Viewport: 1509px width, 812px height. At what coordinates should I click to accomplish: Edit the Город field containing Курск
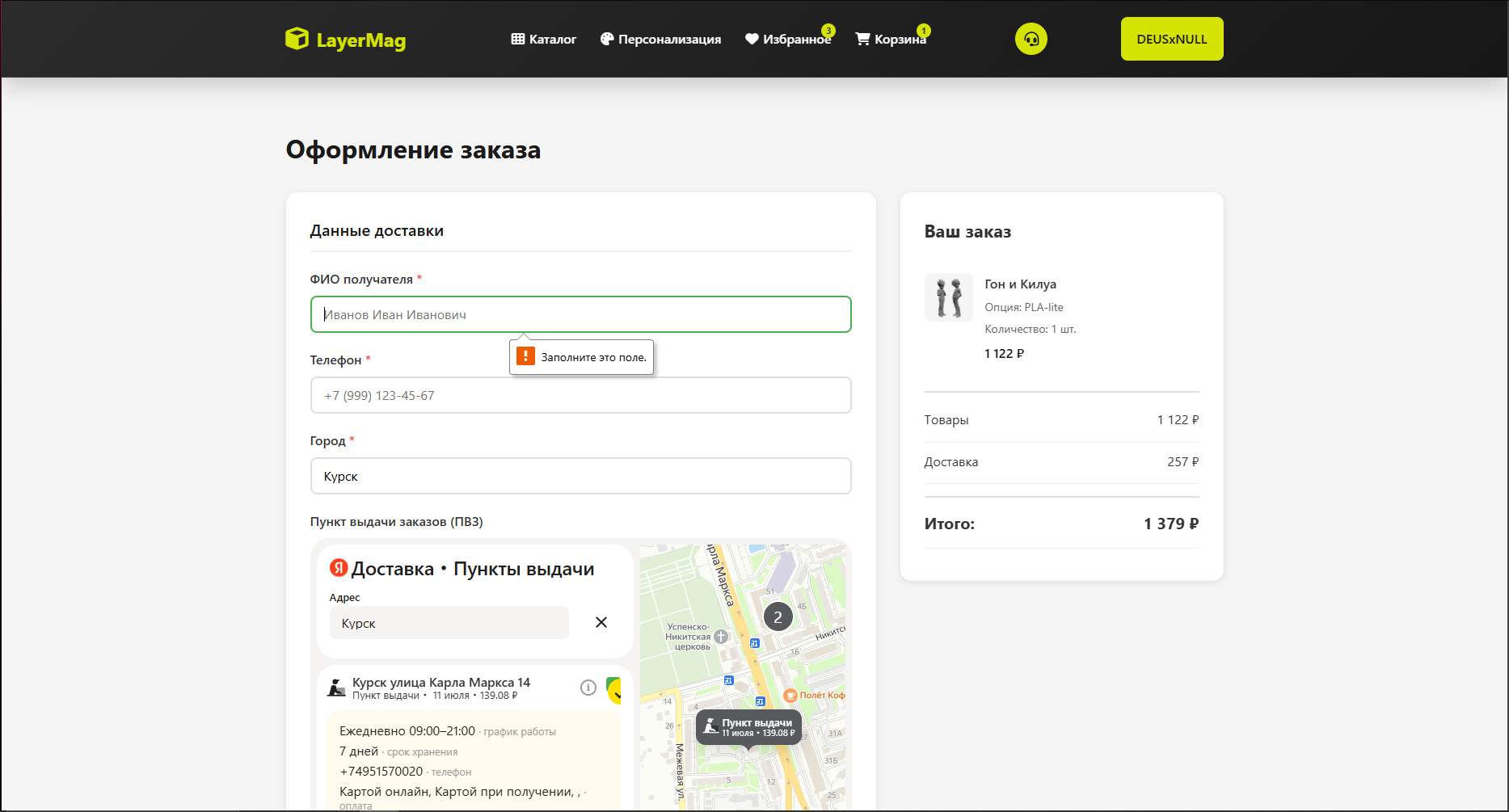click(x=581, y=476)
